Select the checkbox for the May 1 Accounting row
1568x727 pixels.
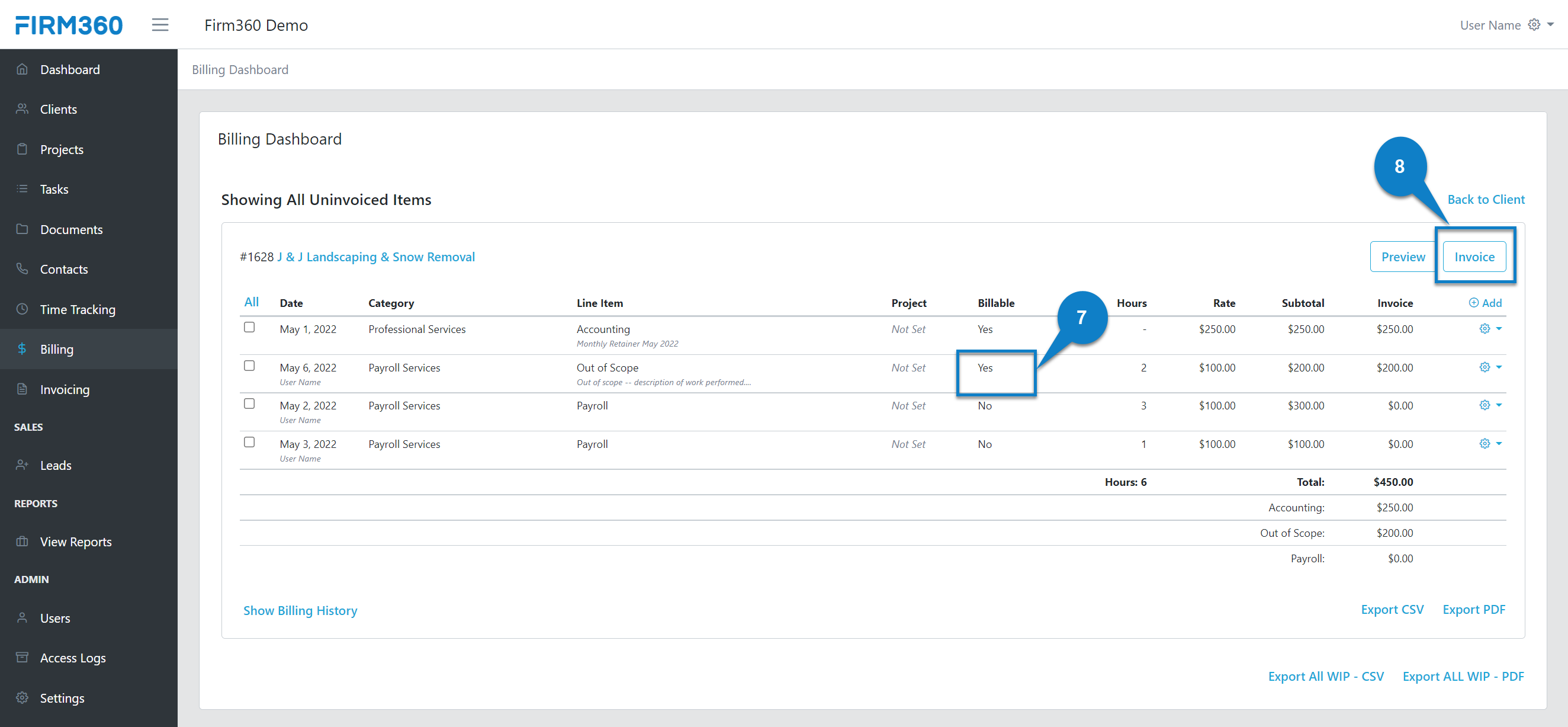249,327
